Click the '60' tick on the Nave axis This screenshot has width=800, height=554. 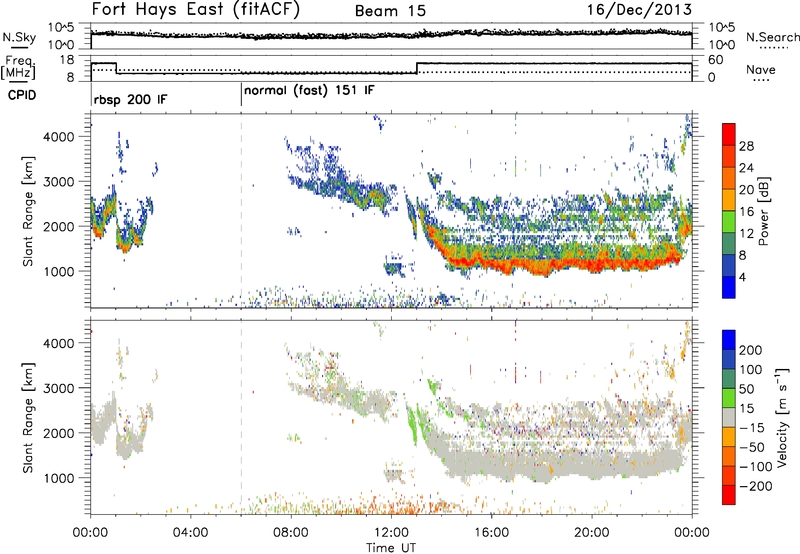point(716,60)
